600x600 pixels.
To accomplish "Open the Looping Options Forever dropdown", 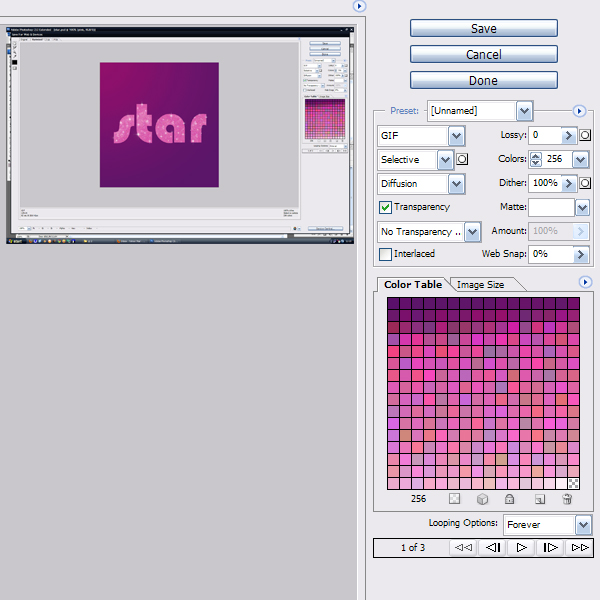I will pos(583,525).
